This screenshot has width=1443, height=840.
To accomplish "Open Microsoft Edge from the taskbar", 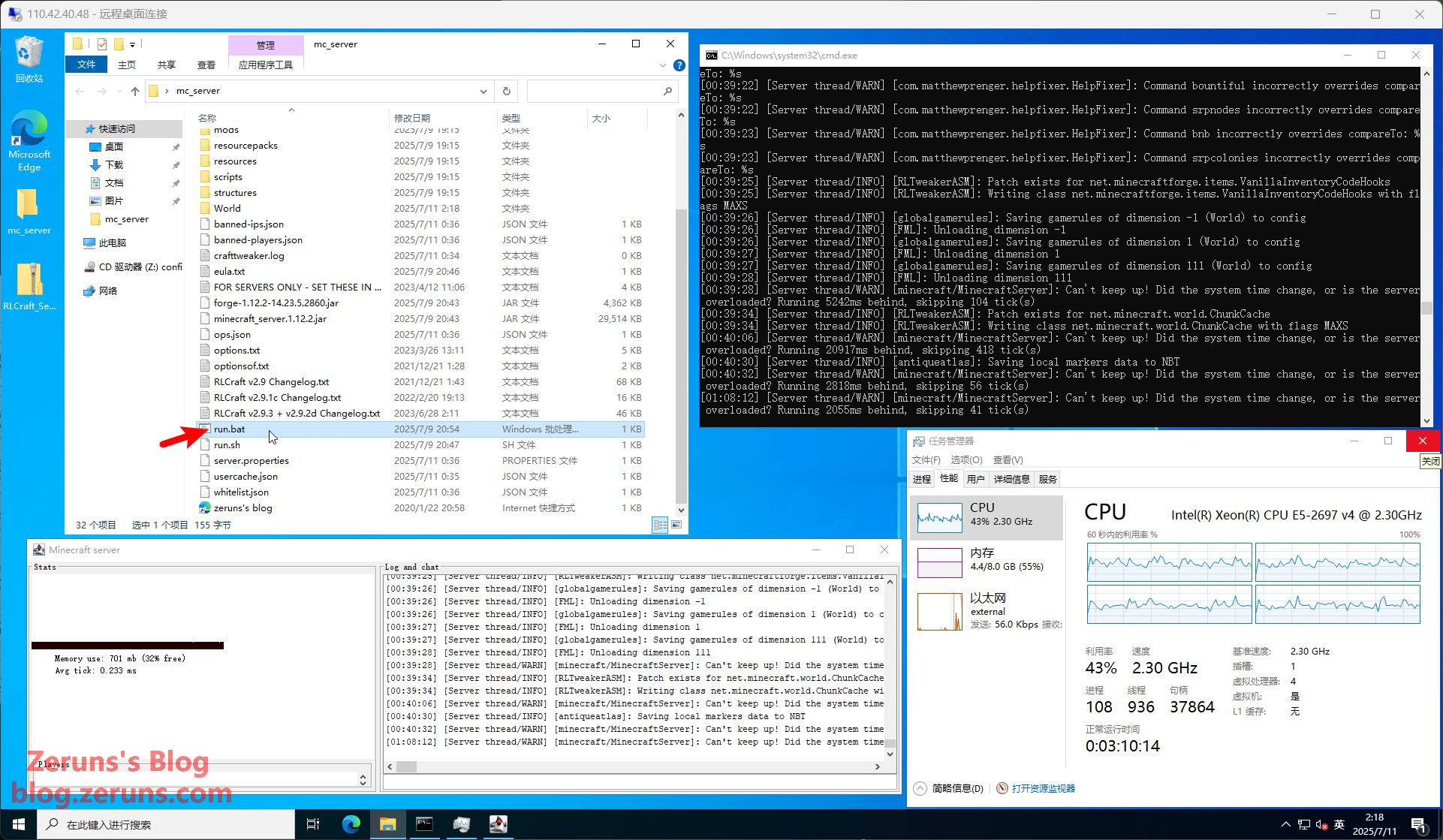I will click(351, 824).
